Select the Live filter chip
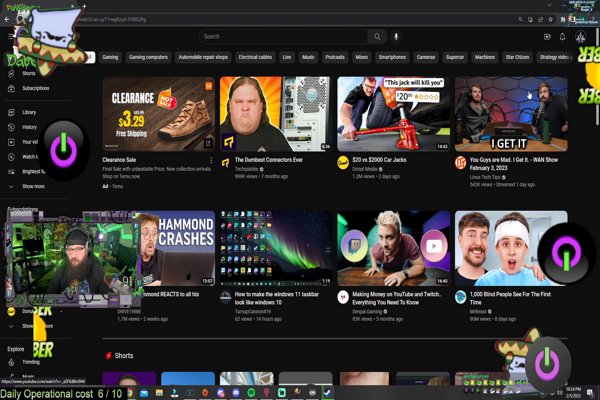The image size is (600, 400). pyautogui.click(x=287, y=57)
